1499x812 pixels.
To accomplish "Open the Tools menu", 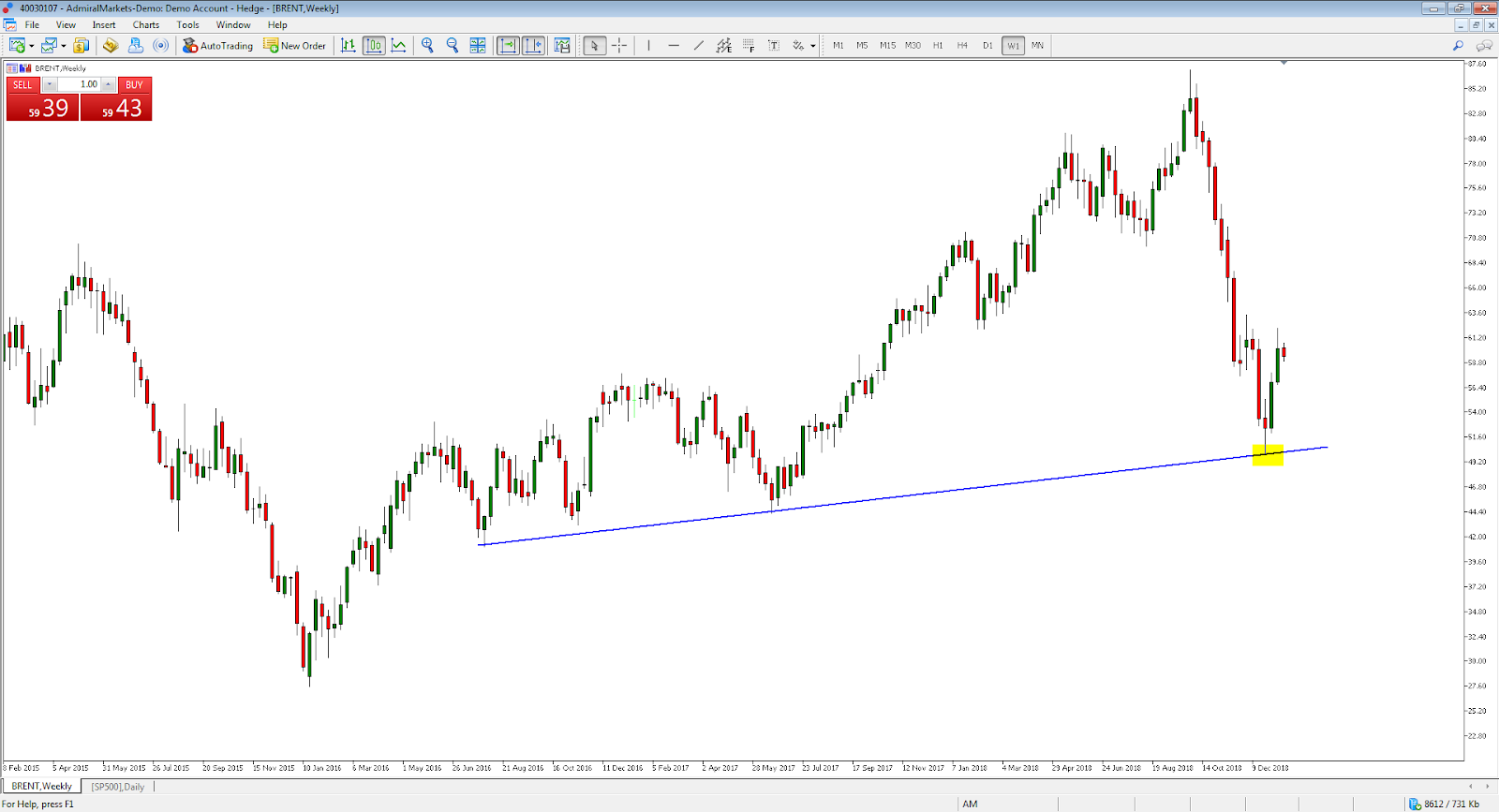I will (187, 25).
